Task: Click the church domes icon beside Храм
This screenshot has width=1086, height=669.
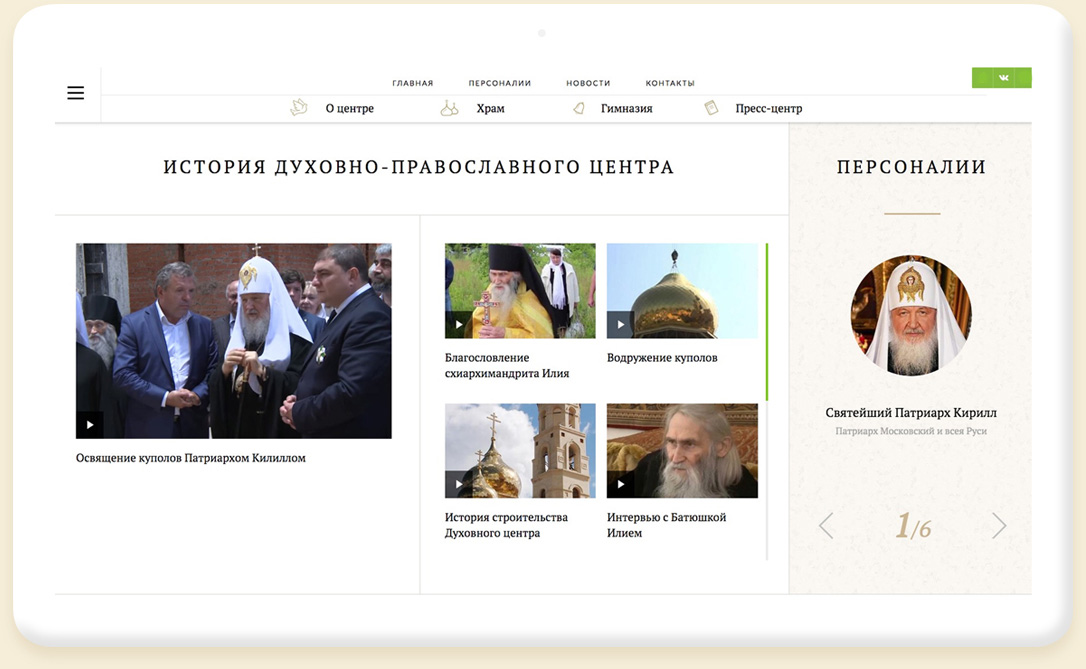Action: 449,108
